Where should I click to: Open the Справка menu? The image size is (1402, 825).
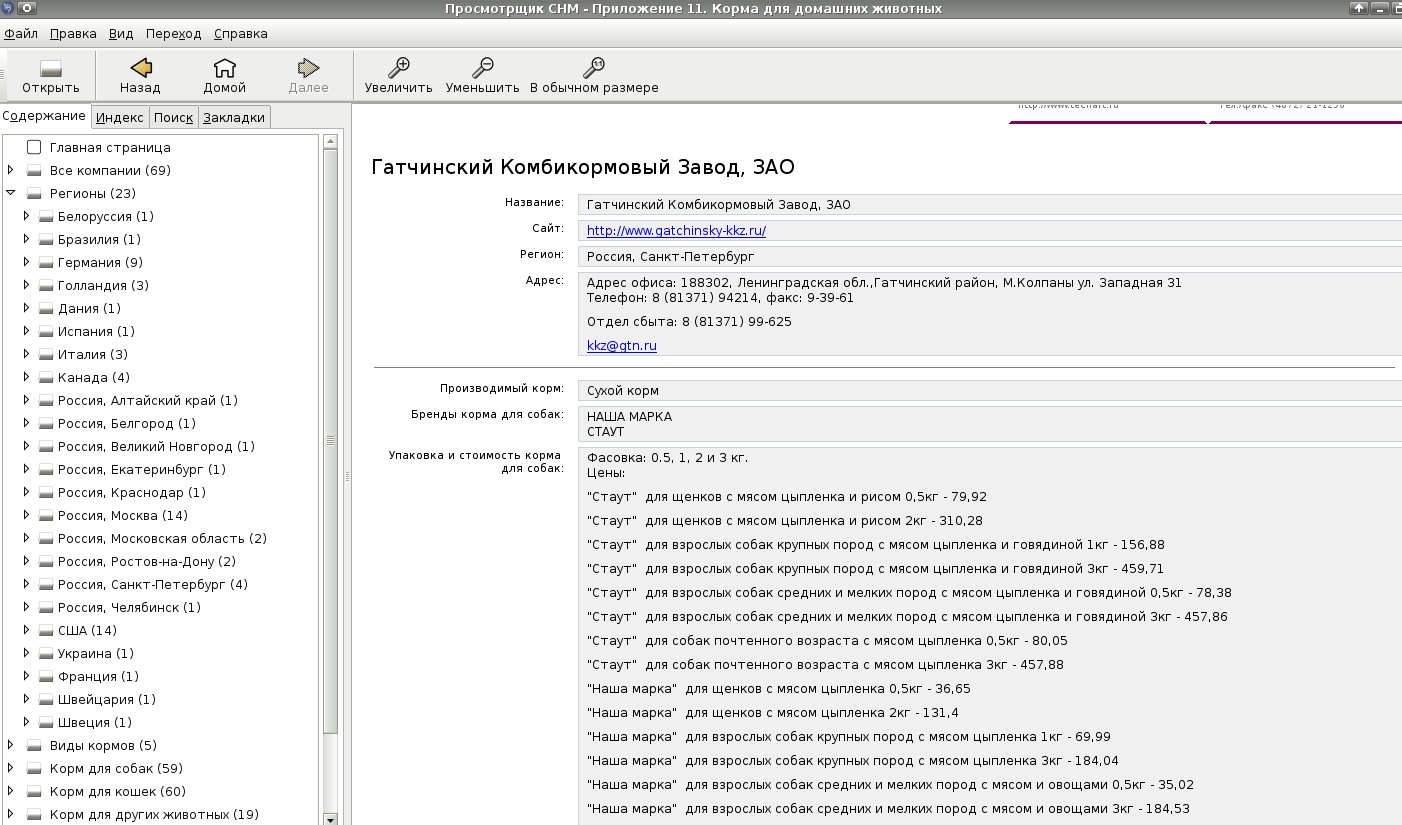click(241, 33)
